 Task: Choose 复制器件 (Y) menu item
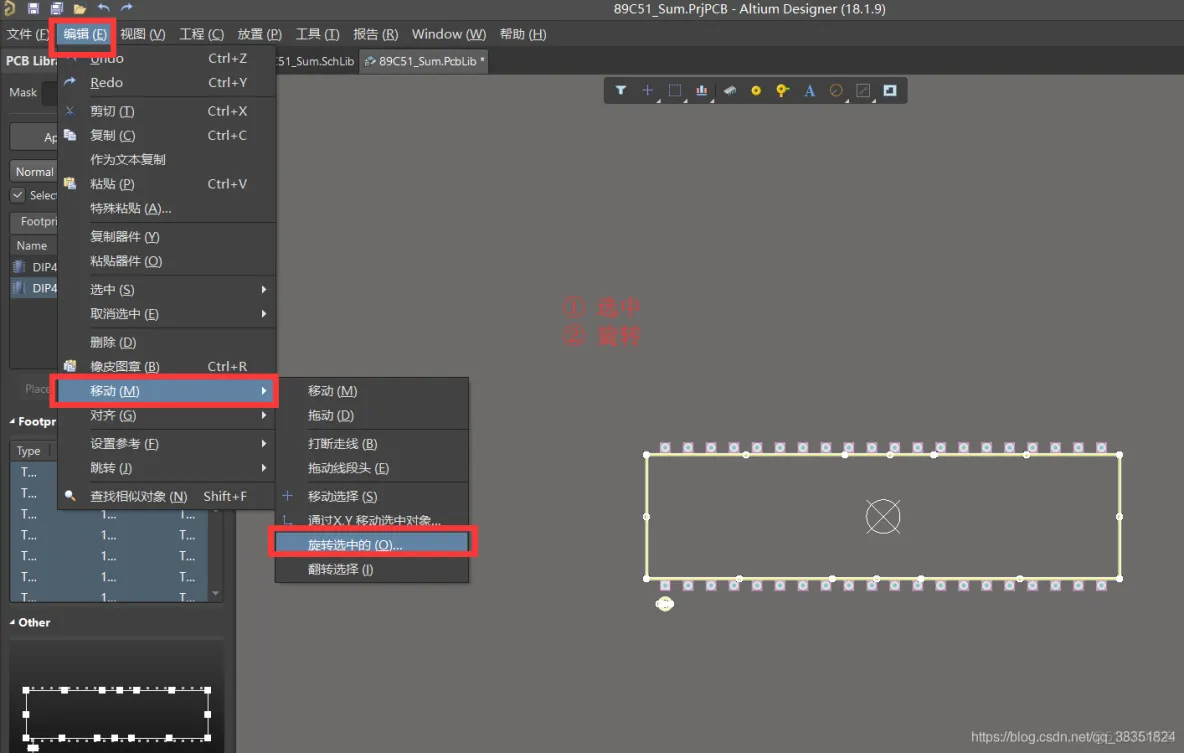pos(166,236)
